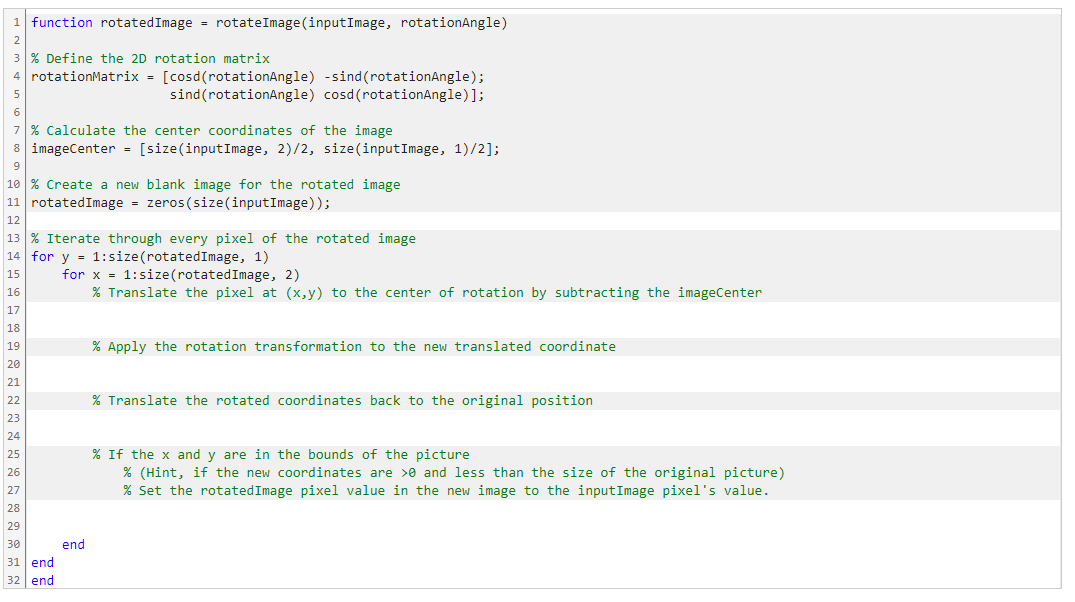Click the sind function call on line 5
Viewport: 1075px width, 602px height.
[186, 94]
